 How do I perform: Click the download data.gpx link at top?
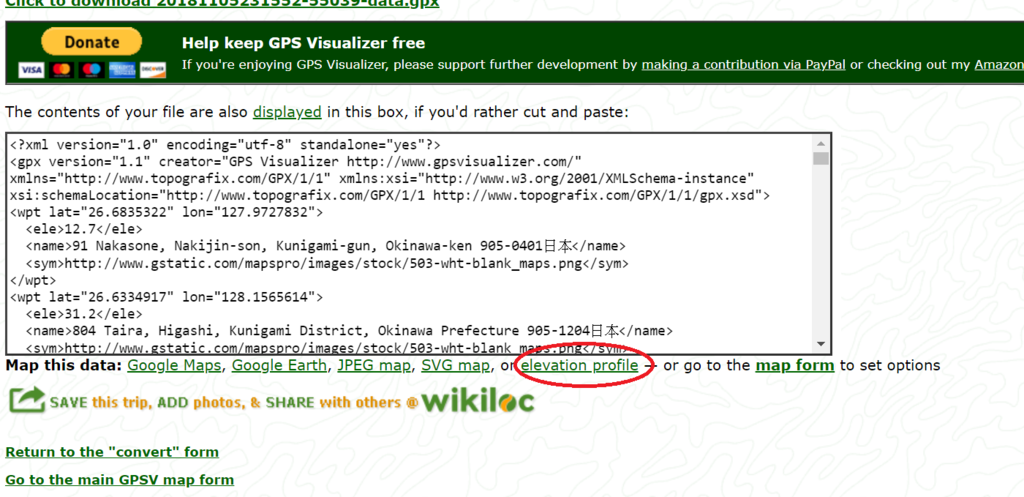coord(222,3)
